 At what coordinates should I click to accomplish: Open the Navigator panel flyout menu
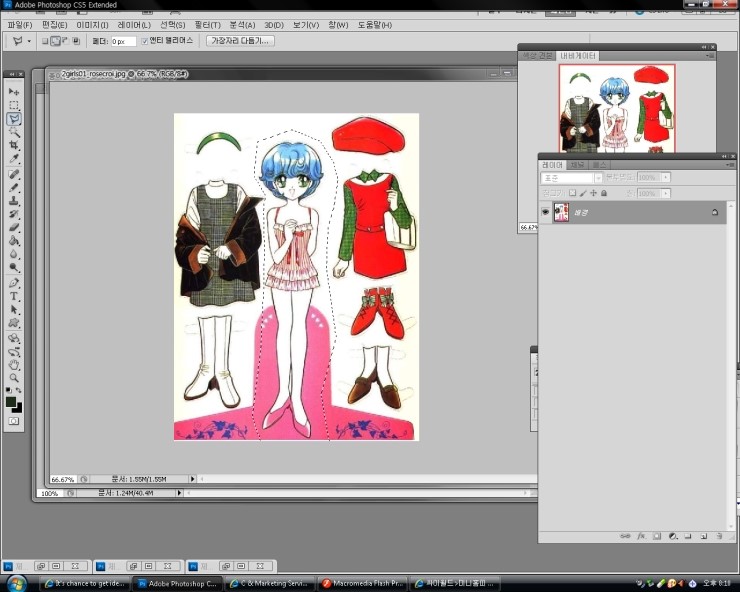coord(710,56)
